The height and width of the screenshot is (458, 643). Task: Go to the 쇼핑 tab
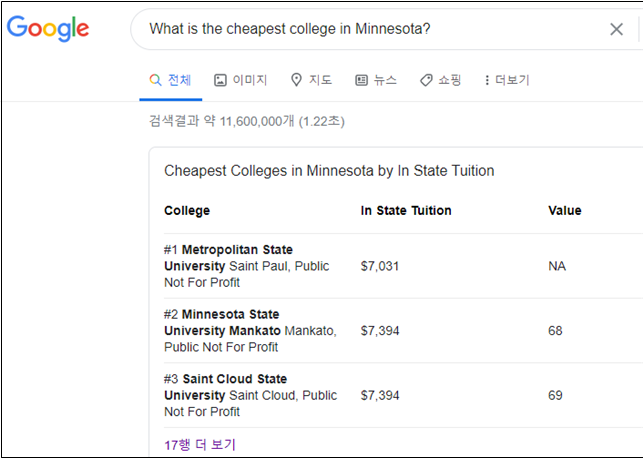click(x=450, y=80)
